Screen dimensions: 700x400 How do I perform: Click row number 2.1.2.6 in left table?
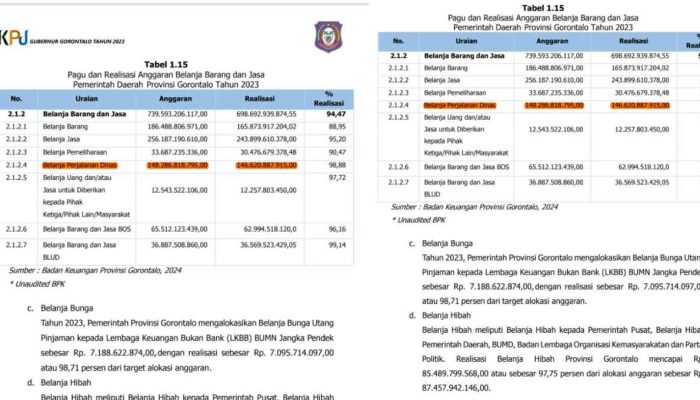pos(16,229)
